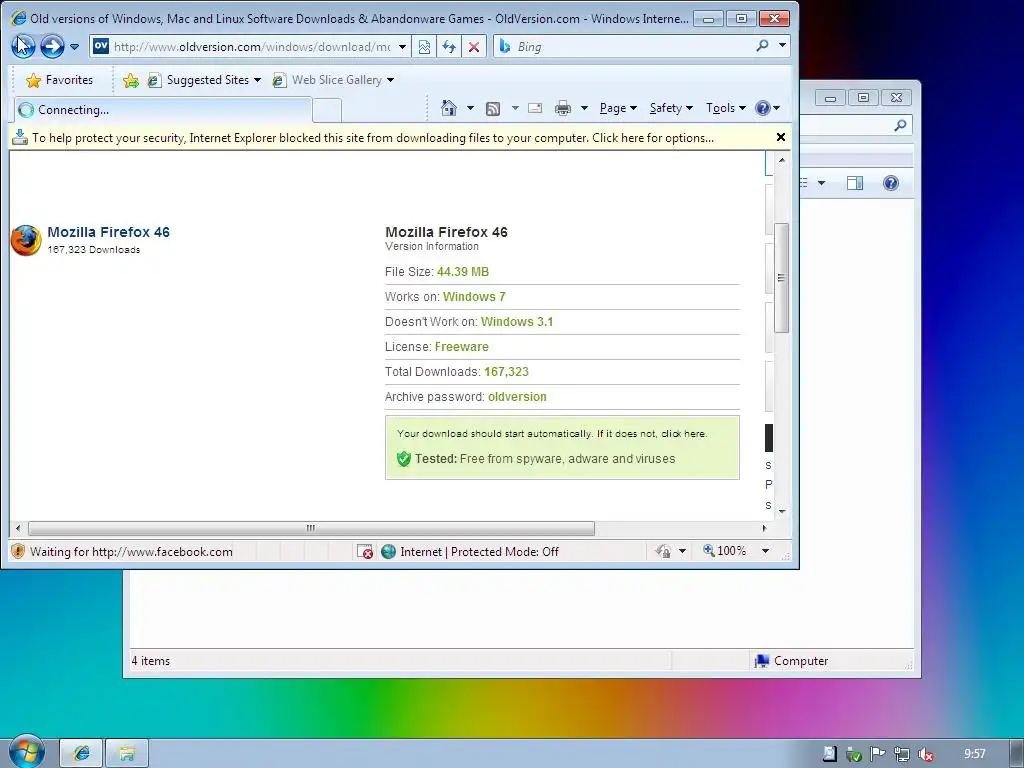
Task: Click the file size 44.39 MB text
Action: coord(463,272)
